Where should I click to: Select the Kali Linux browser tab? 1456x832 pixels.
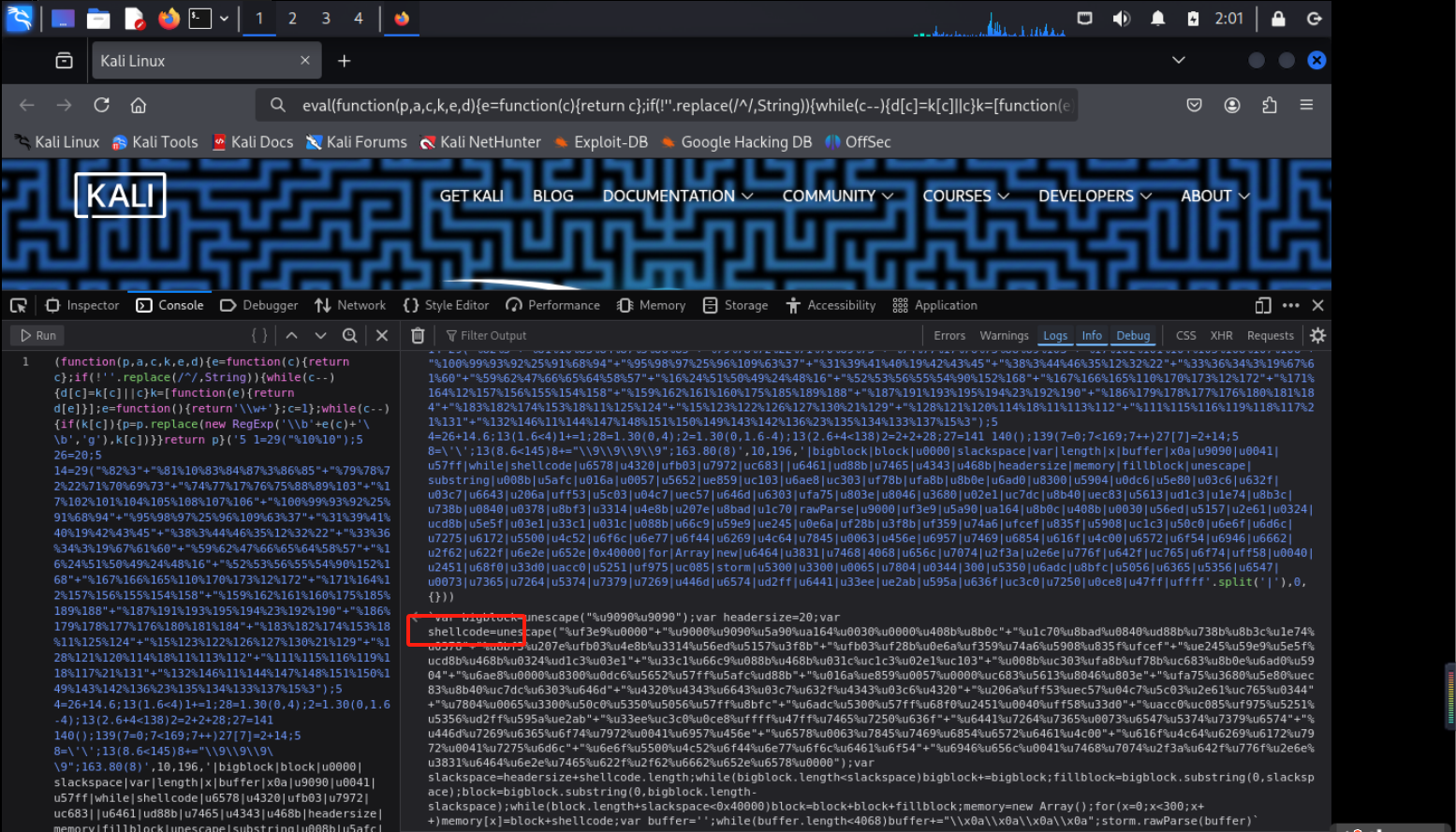(x=206, y=61)
